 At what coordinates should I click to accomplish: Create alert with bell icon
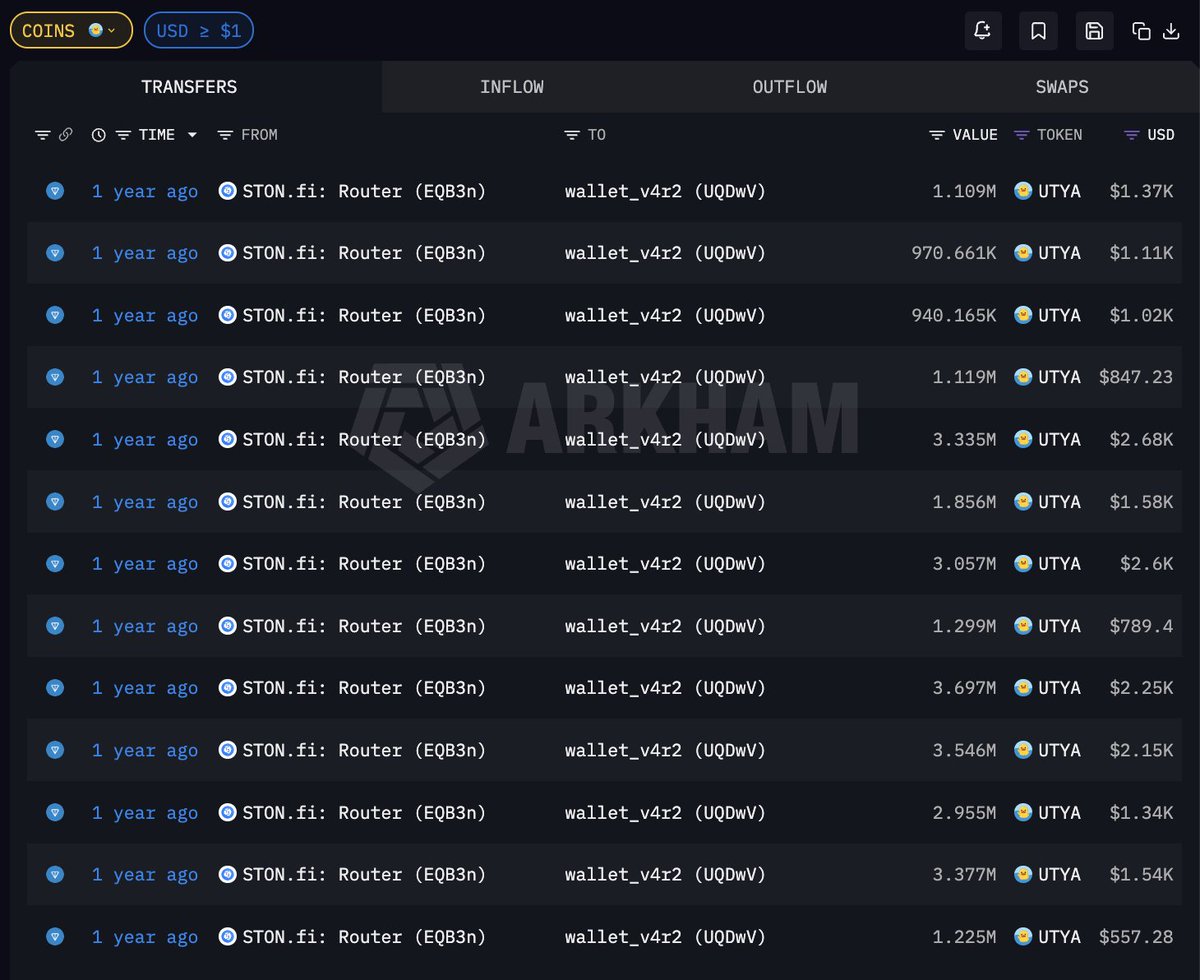[983, 31]
